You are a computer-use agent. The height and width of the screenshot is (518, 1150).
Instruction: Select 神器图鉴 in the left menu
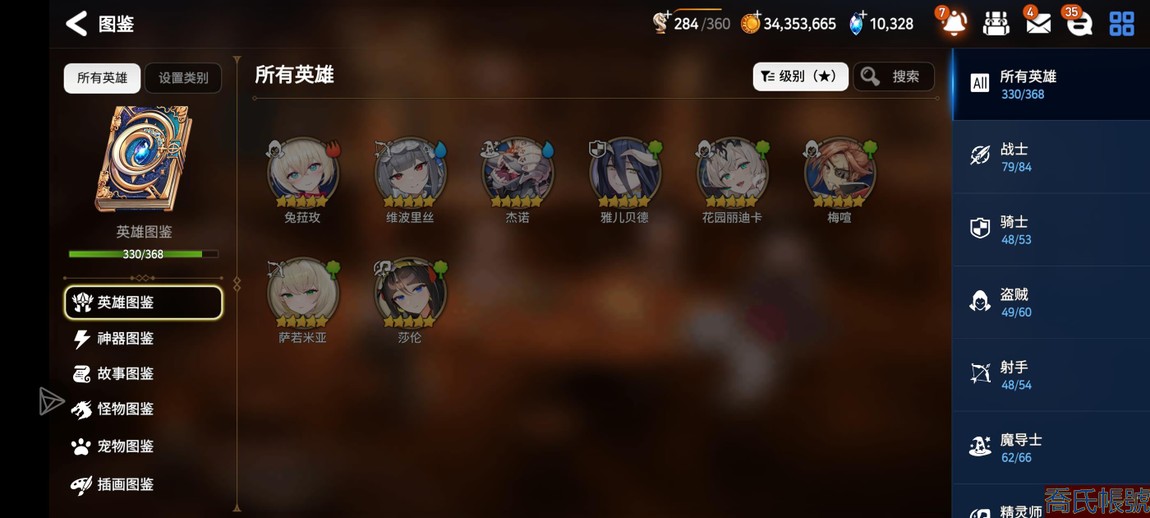click(114, 338)
